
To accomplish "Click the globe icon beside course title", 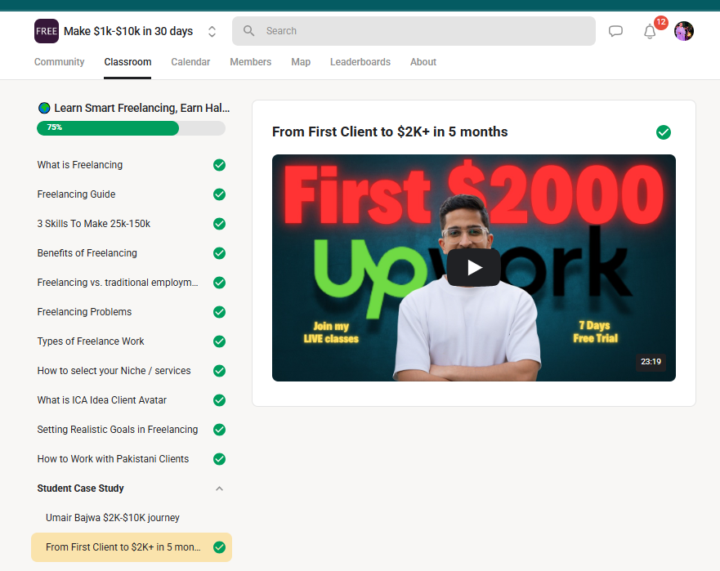I will 44,108.
